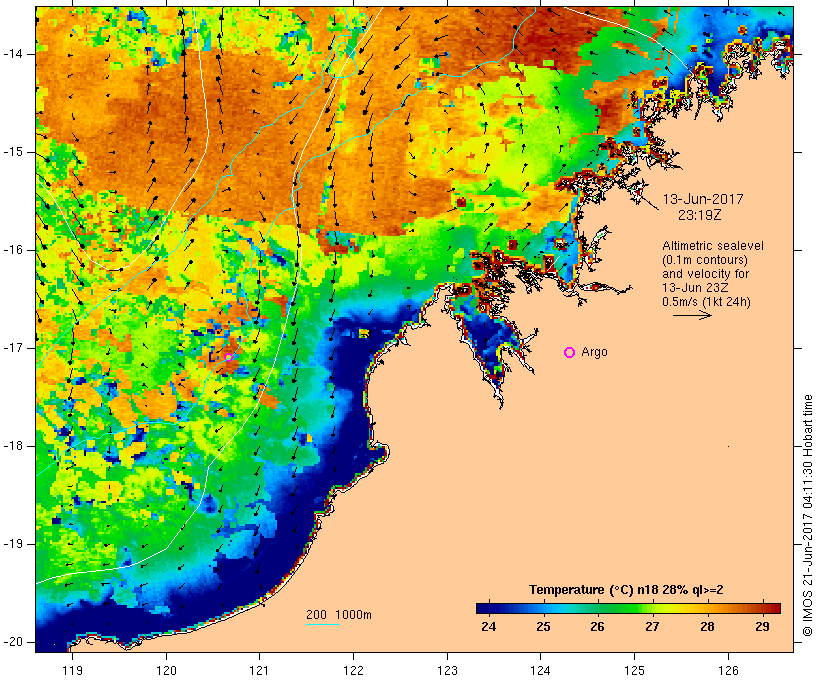This screenshot has height=680, width=820.
Task: Click the color bar value 28
Action: 707,626
